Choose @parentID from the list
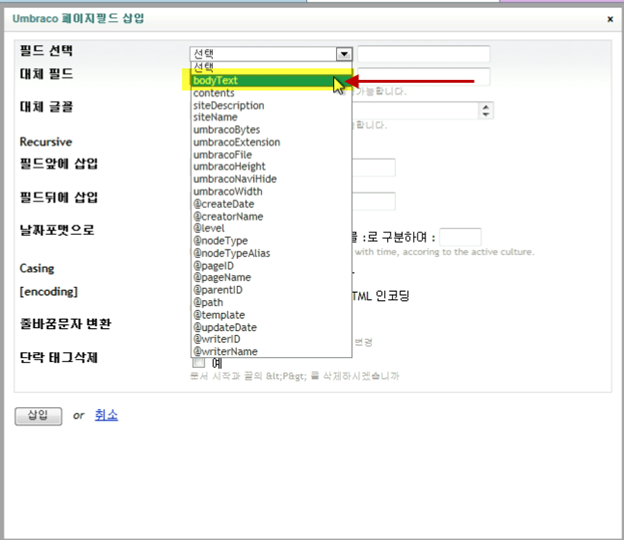The image size is (624, 540). [271, 290]
